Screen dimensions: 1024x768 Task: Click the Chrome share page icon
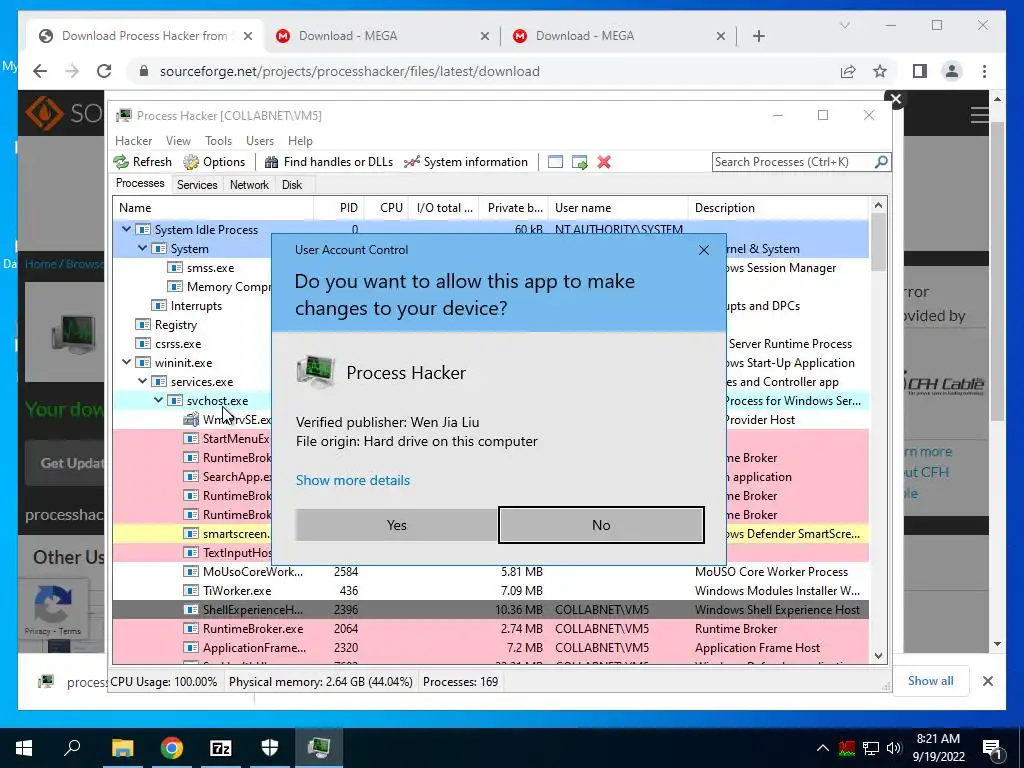click(848, 71)
